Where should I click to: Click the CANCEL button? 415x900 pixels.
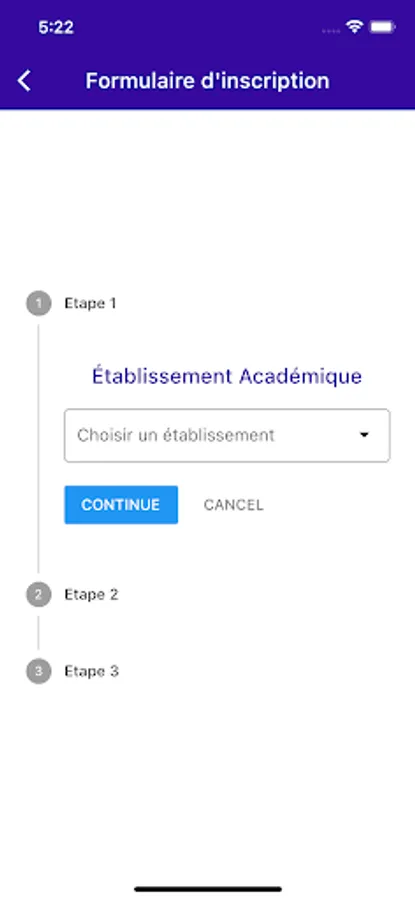pos(234,505)
